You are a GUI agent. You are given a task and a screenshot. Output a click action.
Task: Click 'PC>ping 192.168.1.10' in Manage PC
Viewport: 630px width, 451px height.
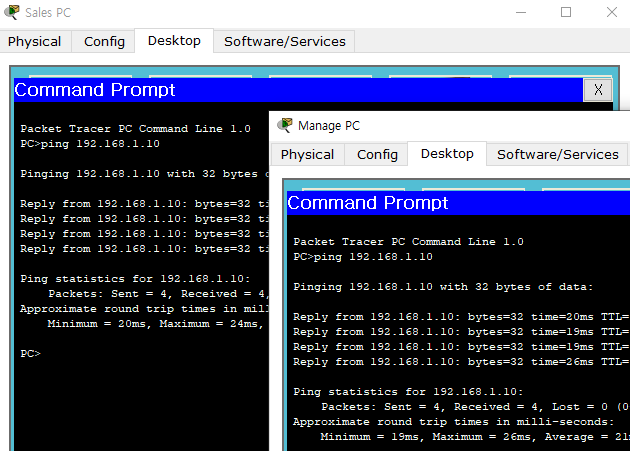363,257
